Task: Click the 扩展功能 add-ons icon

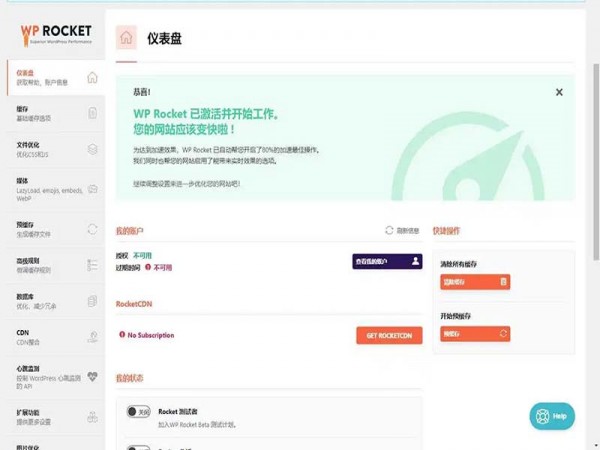Action: 92,416
